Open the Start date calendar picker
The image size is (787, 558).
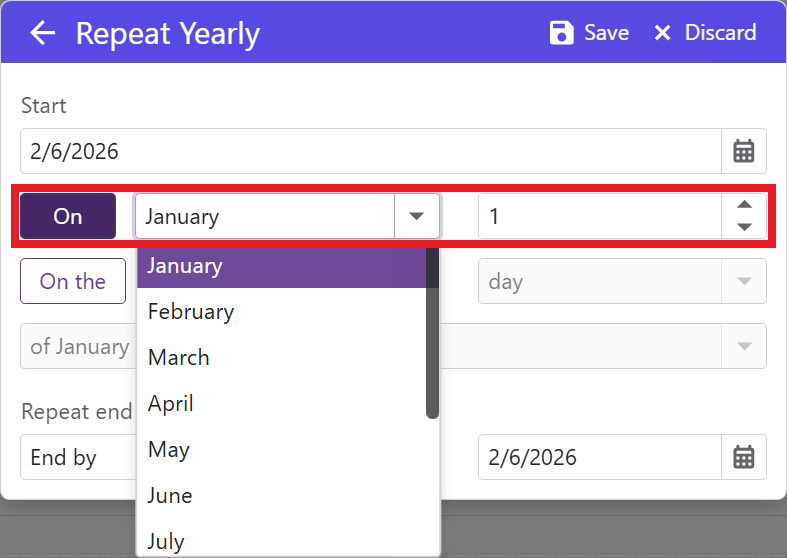pos(744,151)
